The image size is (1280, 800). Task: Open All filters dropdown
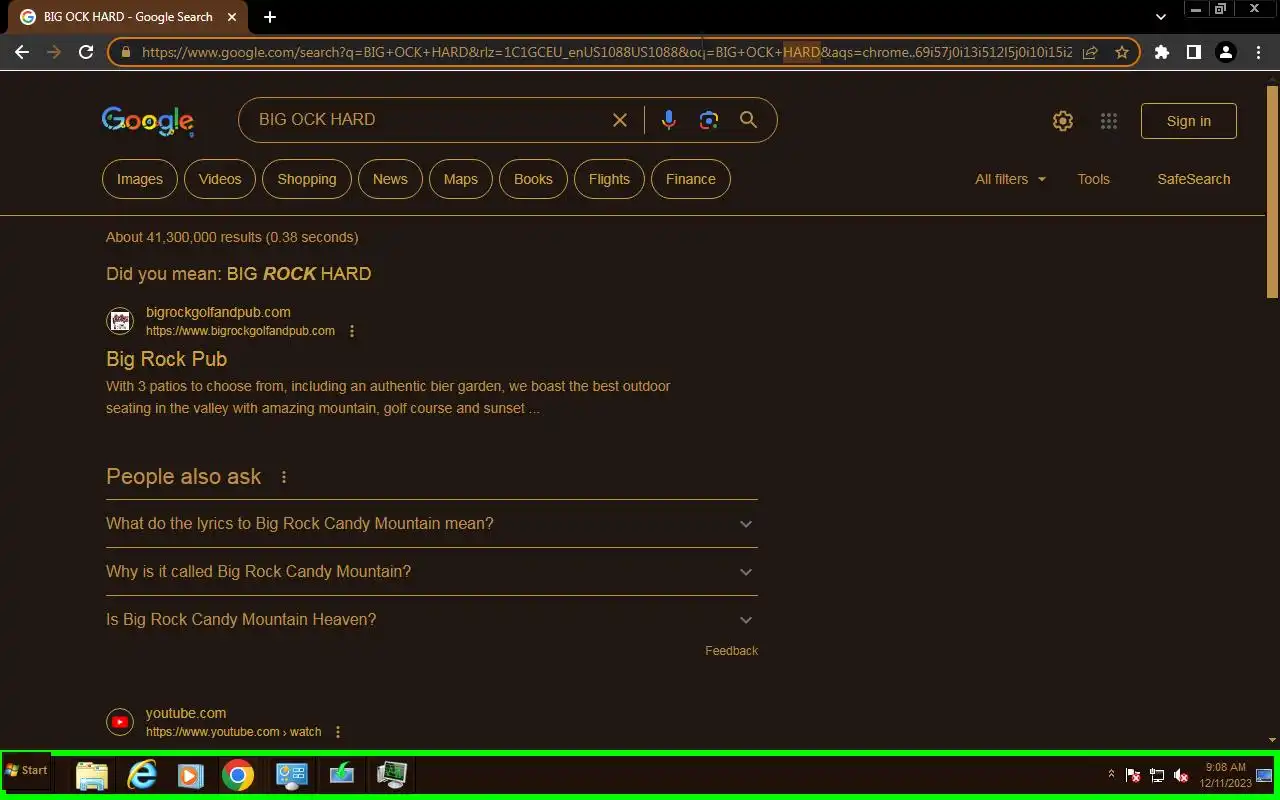point(1011,179)
